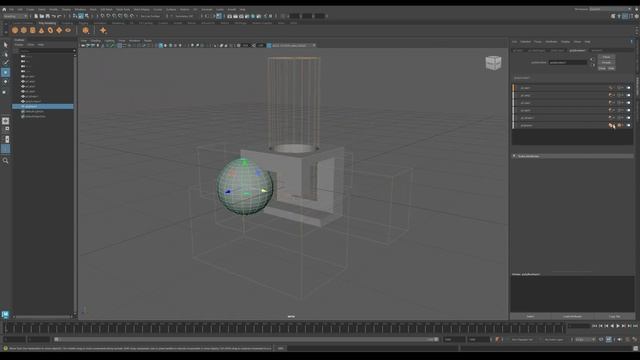
Task: Click the orange star shelf icon
Action: click(x=103, y=30)
